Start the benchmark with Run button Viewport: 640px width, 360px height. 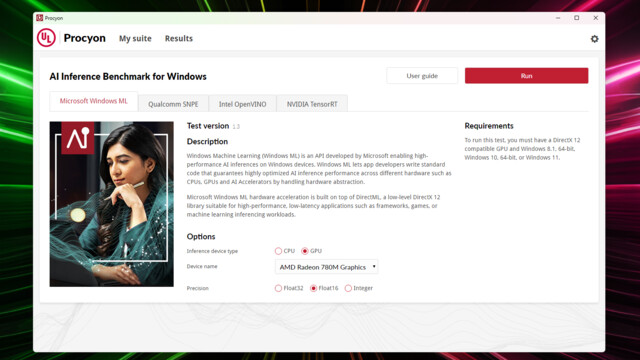(x=527, y=76)
